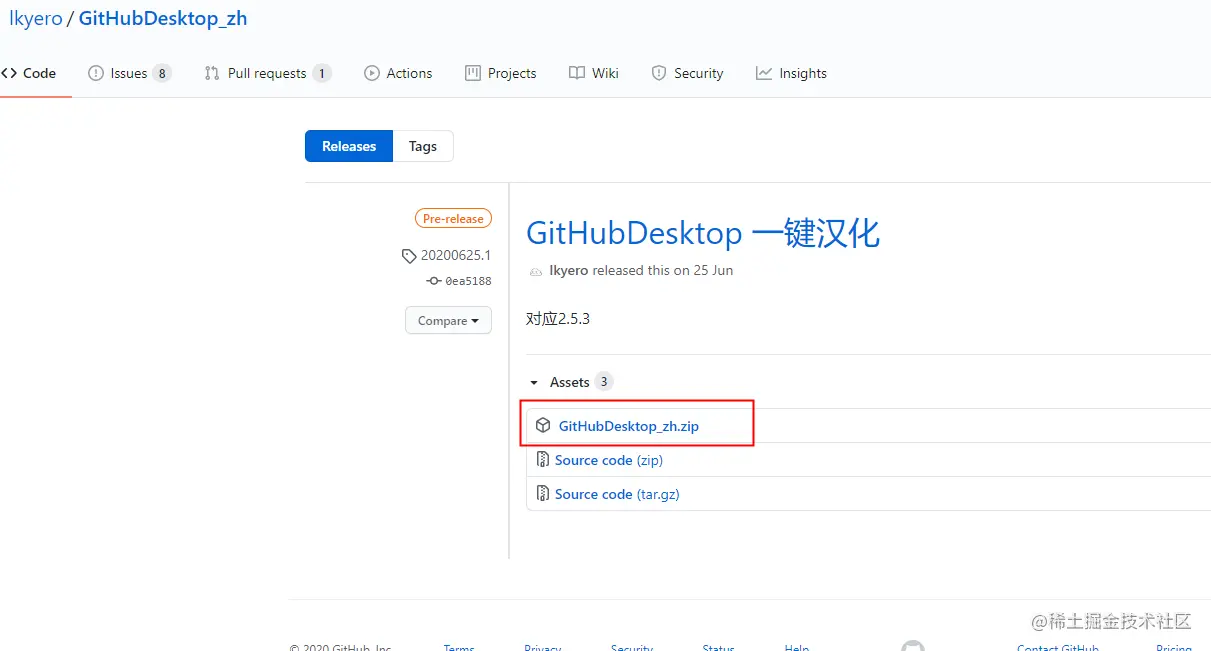This screenshot has width=1211, height=651.
Task: Click the lkyero author avatar icon
Action: tap(536, 271)
